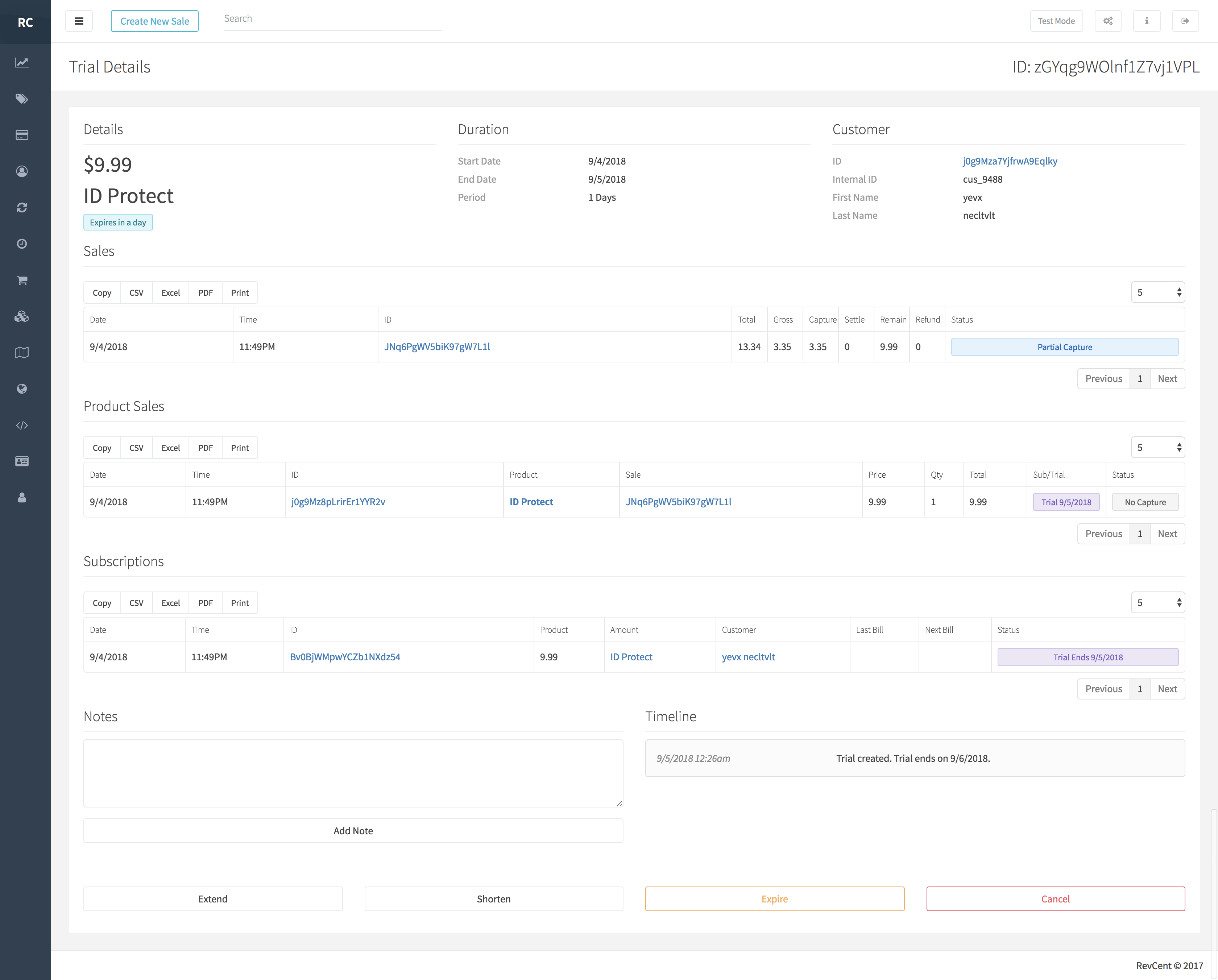Open Subscriptions page size dropdown

pos(1157,603)
